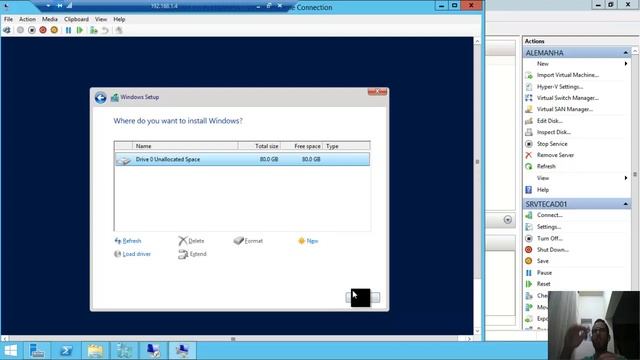Click Turn Off action in pane

coord(550,238)
